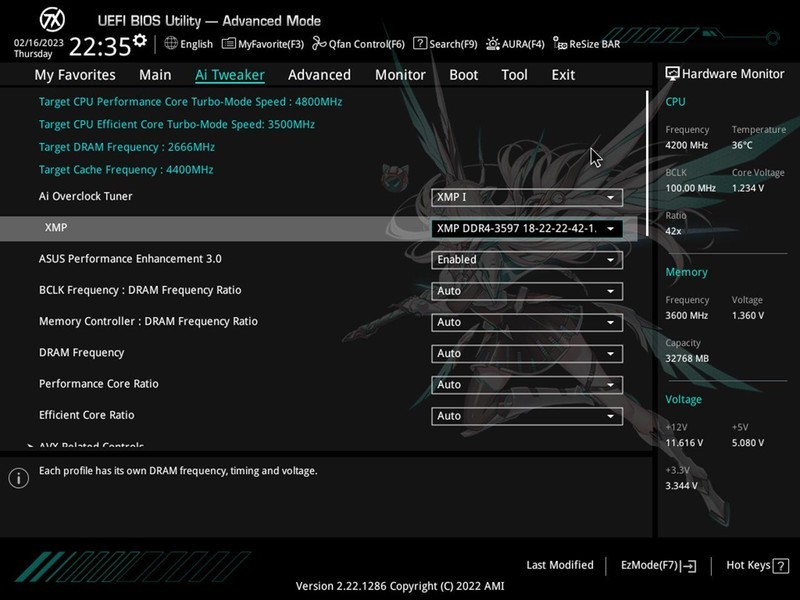Screen dimensions: 800x600
Task: Click the TUF logo icon
Action: [x=52, y=20]
